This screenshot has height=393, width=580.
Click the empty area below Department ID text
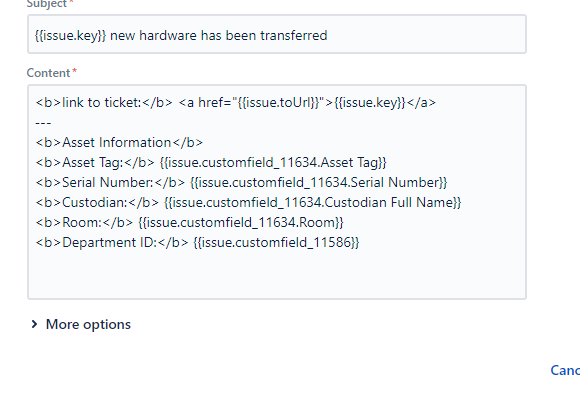pyautogui.click(x=277, y=274)
